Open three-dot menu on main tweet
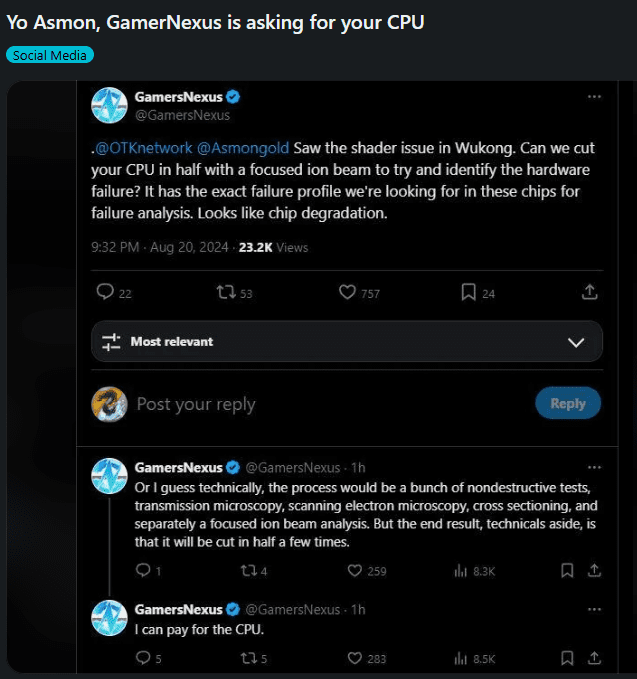The image size is (637, 679). (594, 97)
